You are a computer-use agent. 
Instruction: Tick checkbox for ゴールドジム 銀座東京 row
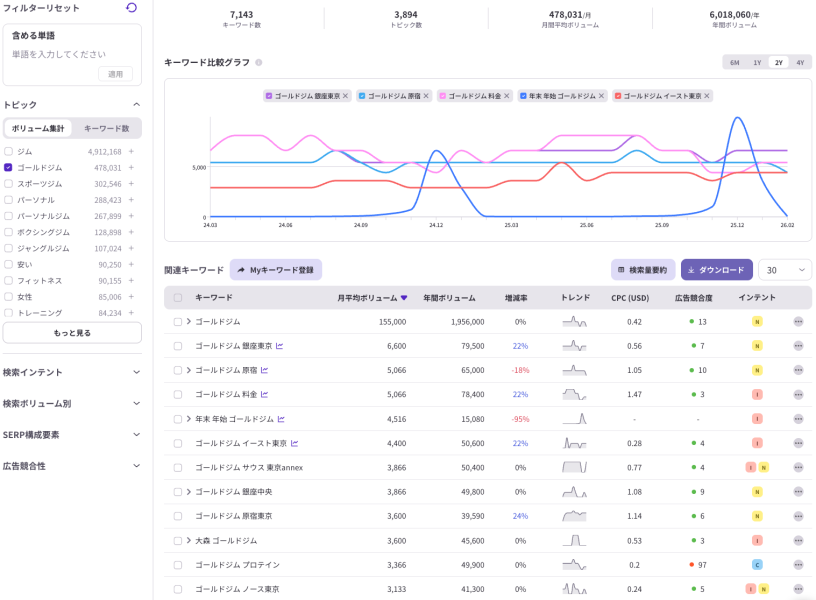click(178, 346)
